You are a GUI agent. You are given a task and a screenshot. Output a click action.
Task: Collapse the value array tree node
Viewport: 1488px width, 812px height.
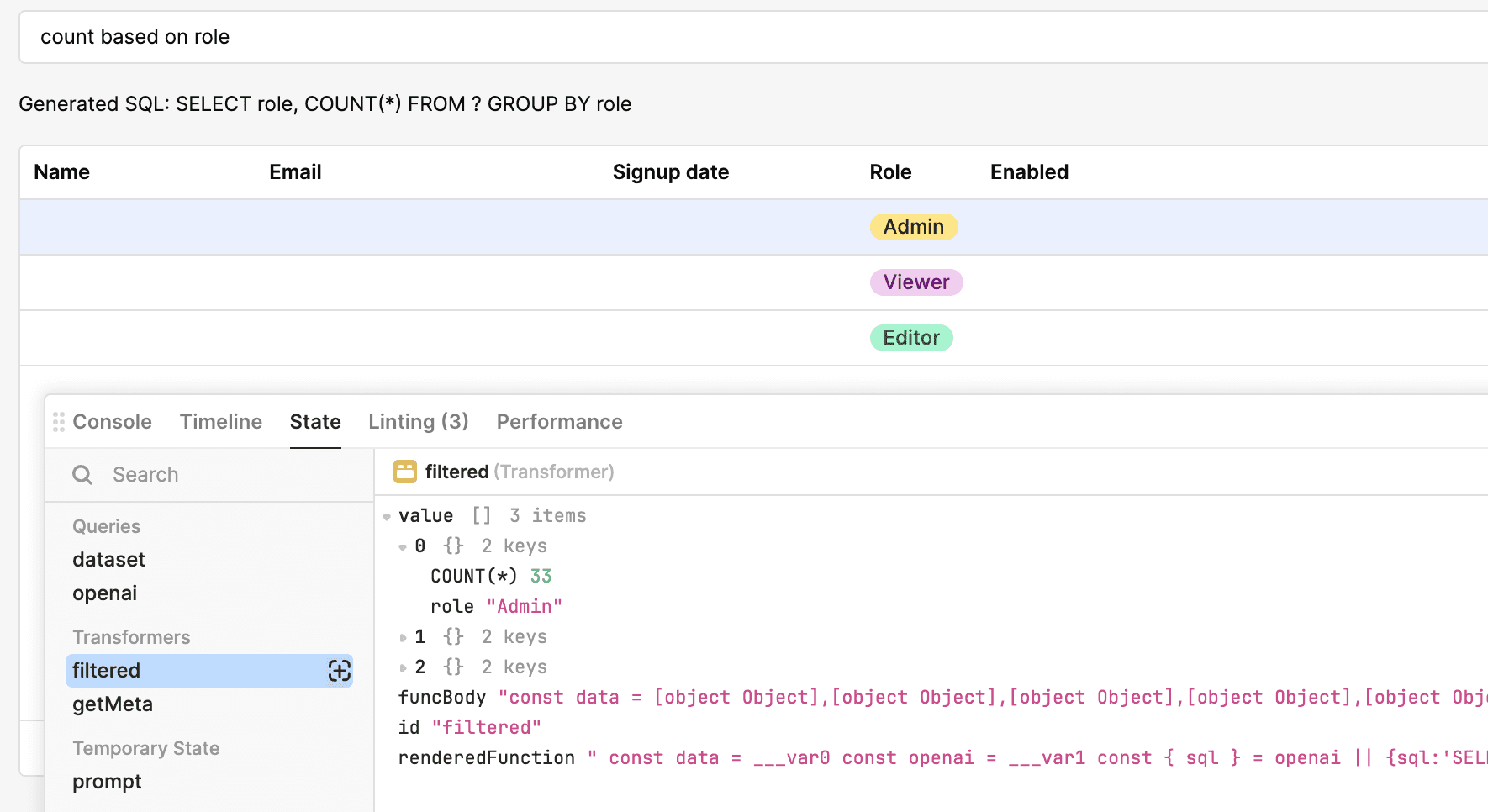click(387, 517)
